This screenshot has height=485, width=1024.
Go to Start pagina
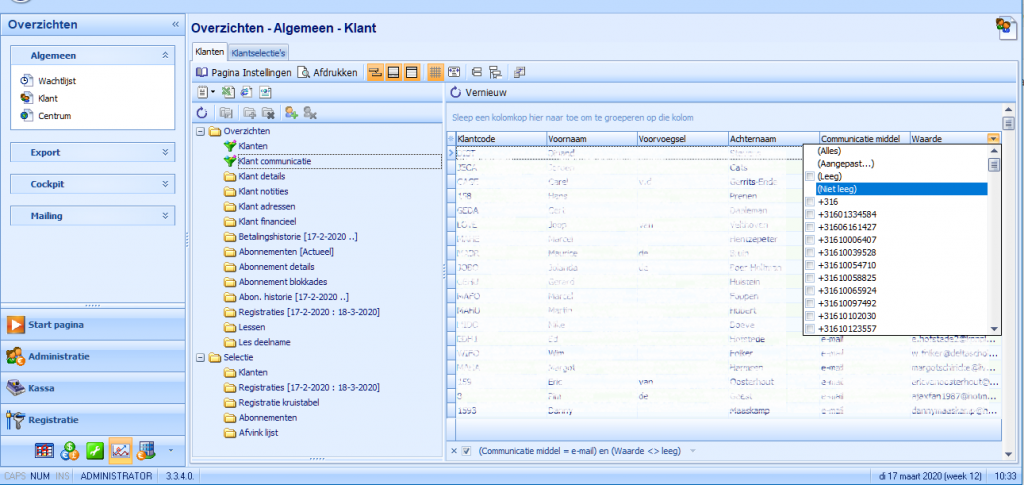(x=56, y=324)
